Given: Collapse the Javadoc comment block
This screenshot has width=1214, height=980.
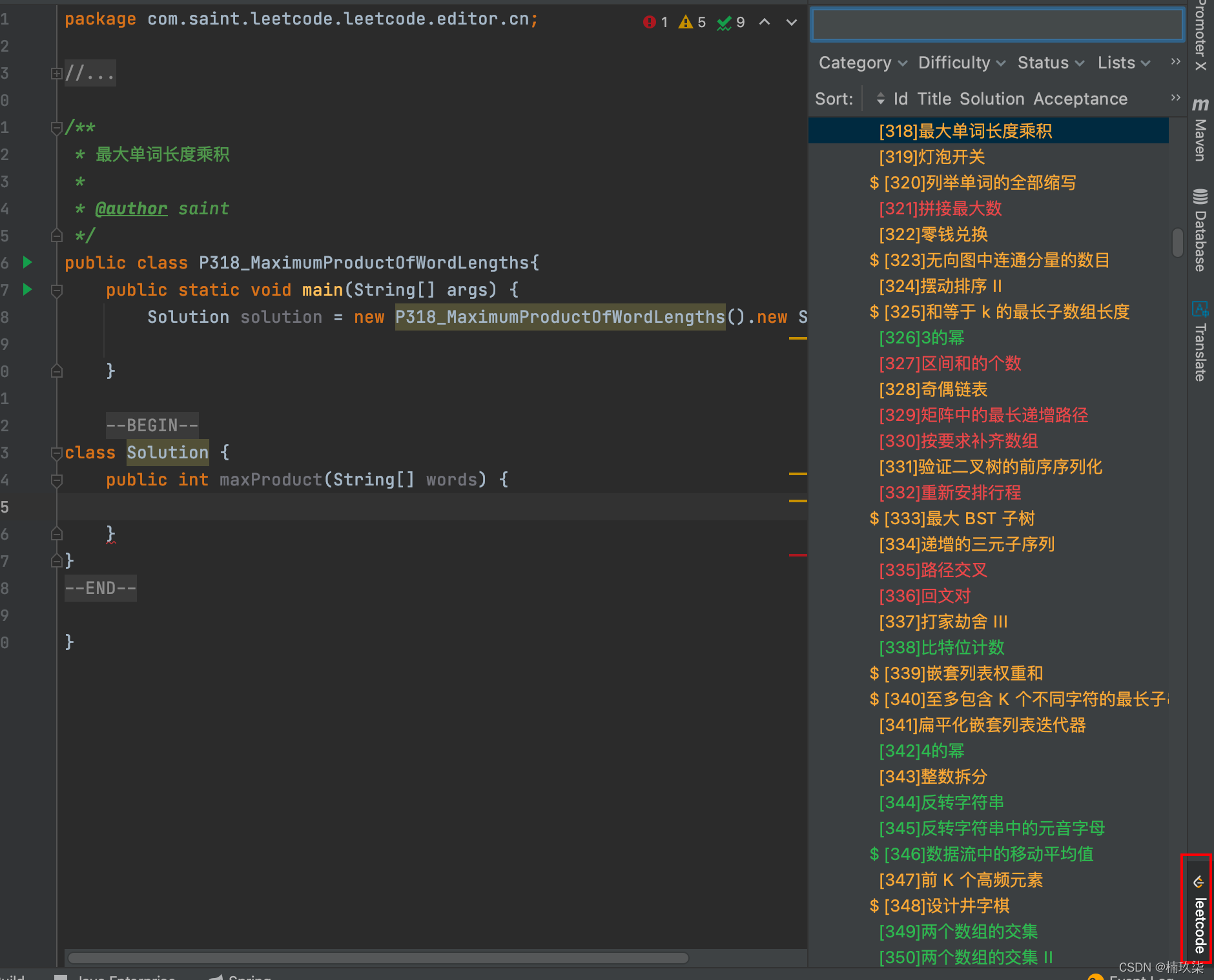Looking at the screenshot, I should (x=56, y=128).
